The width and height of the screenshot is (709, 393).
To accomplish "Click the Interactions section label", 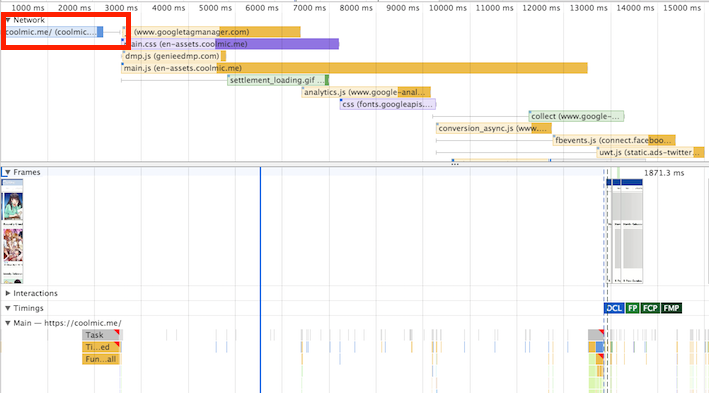I will pyautogui.click(x=35, y=293).
